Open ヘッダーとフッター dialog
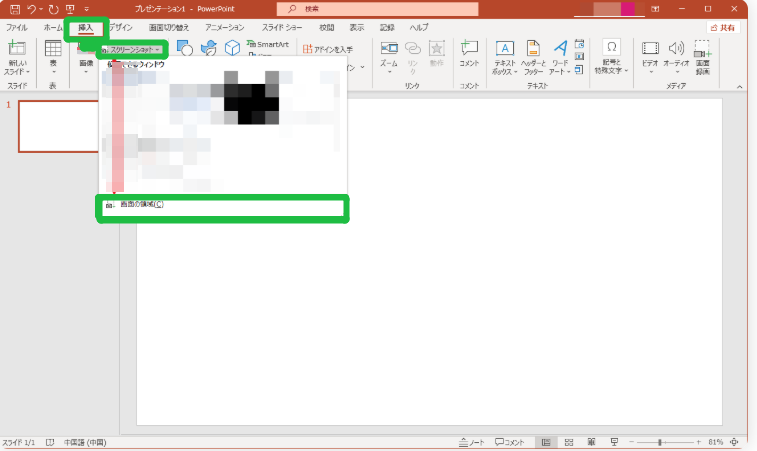This screenshot has height=451, width=757. [533, 58]
